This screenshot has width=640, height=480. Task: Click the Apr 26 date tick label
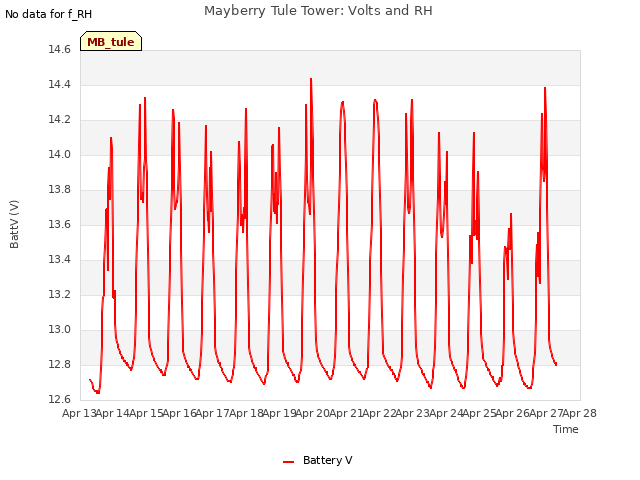(x=513, y=413)
